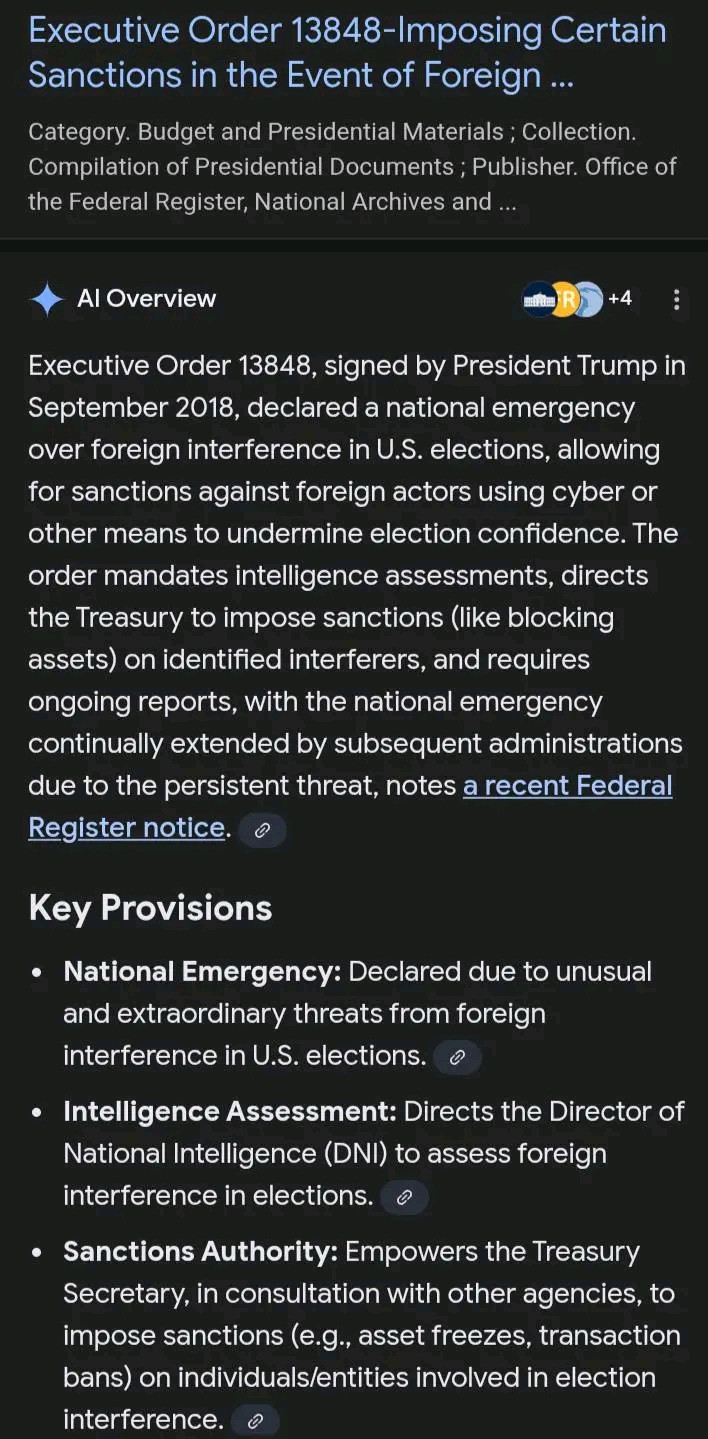
Task: Click the White House source icon
Action: click(539, 299)
